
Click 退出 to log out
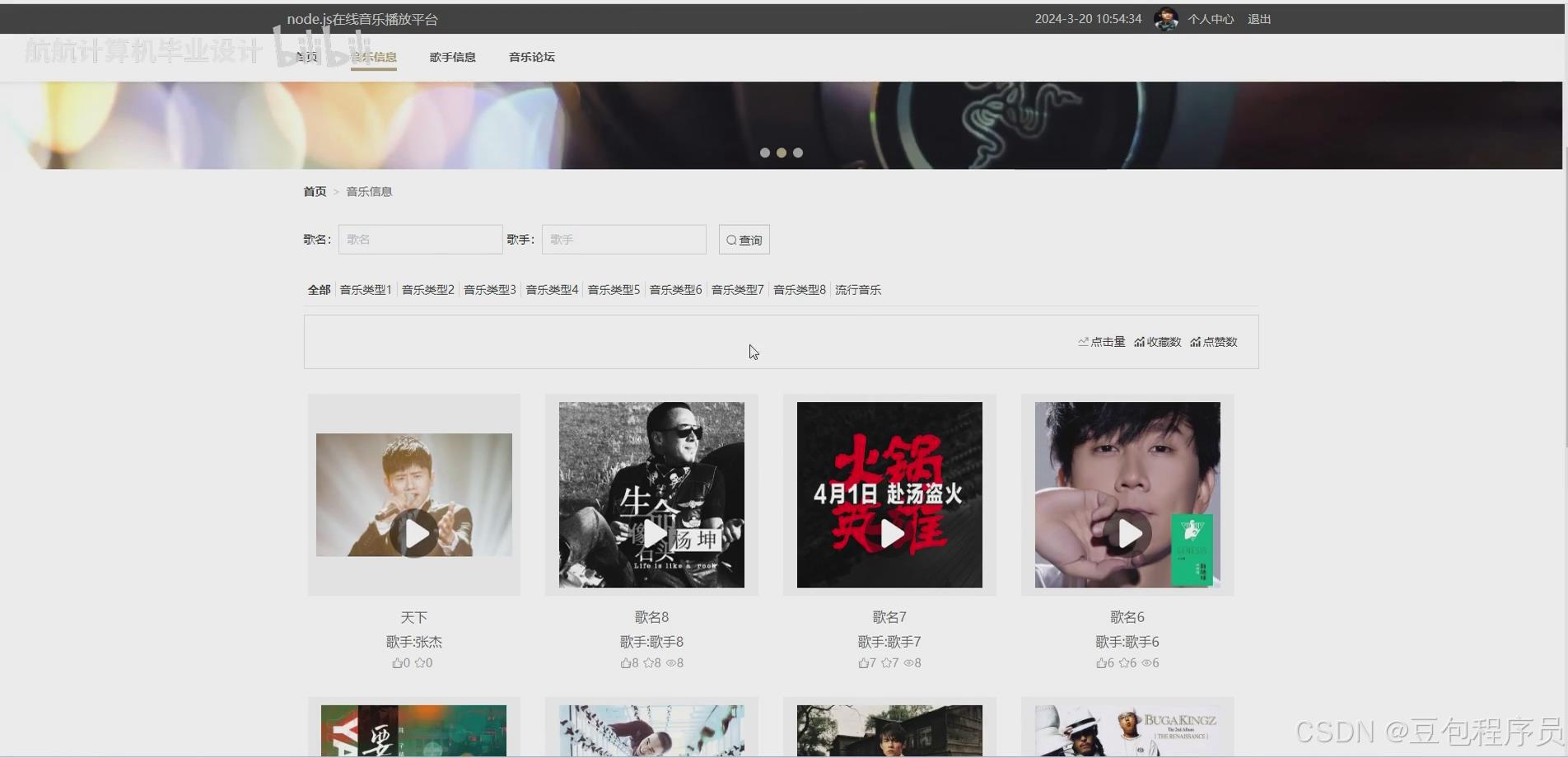1259,19
